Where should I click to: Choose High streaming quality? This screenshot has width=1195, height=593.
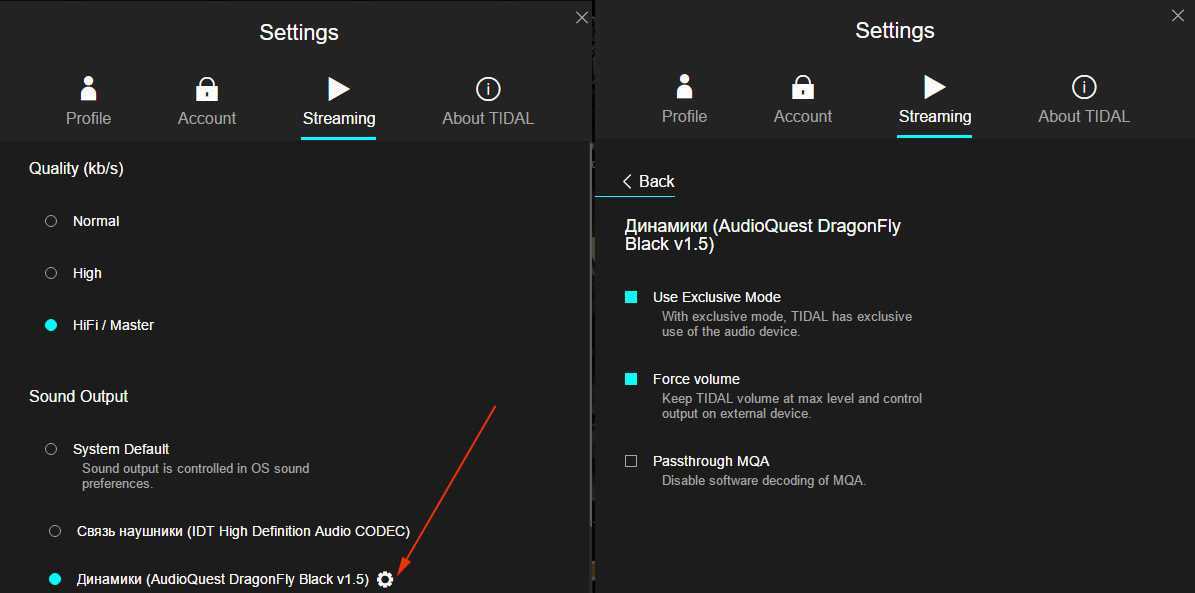tap(51, 273)
